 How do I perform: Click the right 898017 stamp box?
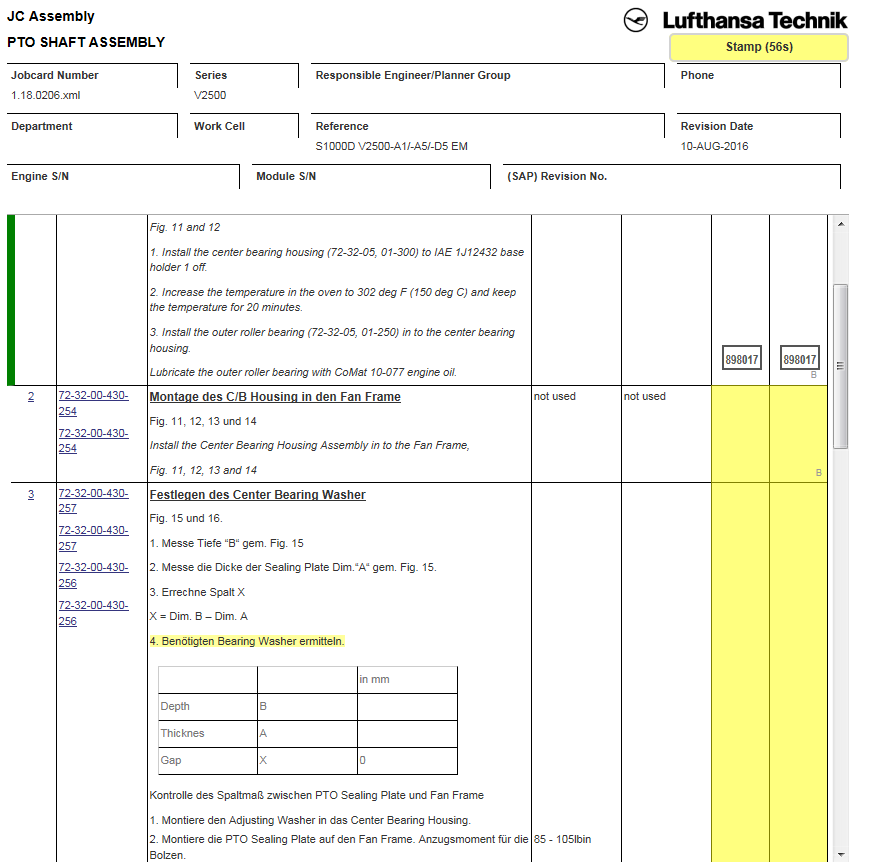[x=799, y=359]
